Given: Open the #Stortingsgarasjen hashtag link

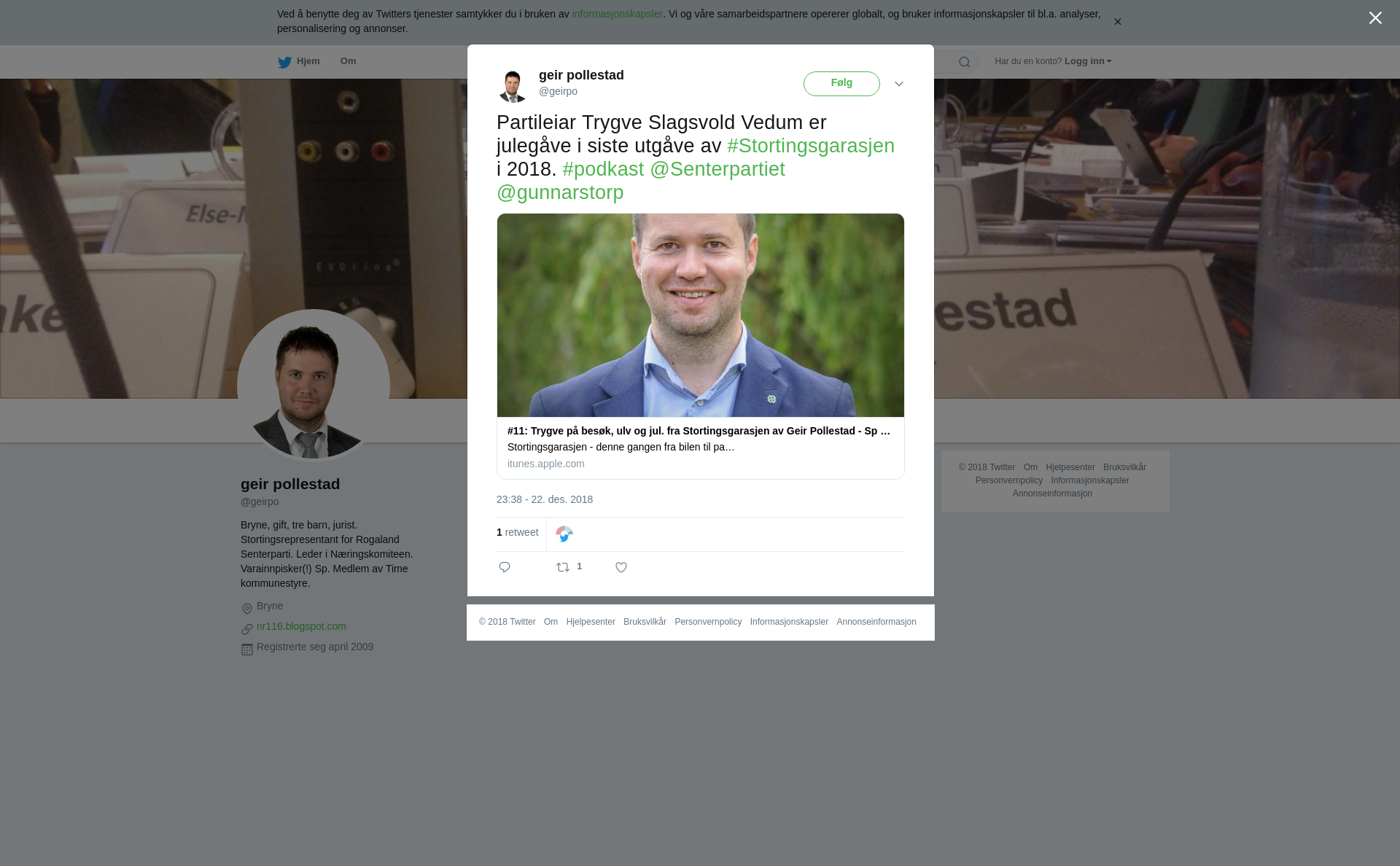Looking at the screenshot, I should tap(811, 146).
